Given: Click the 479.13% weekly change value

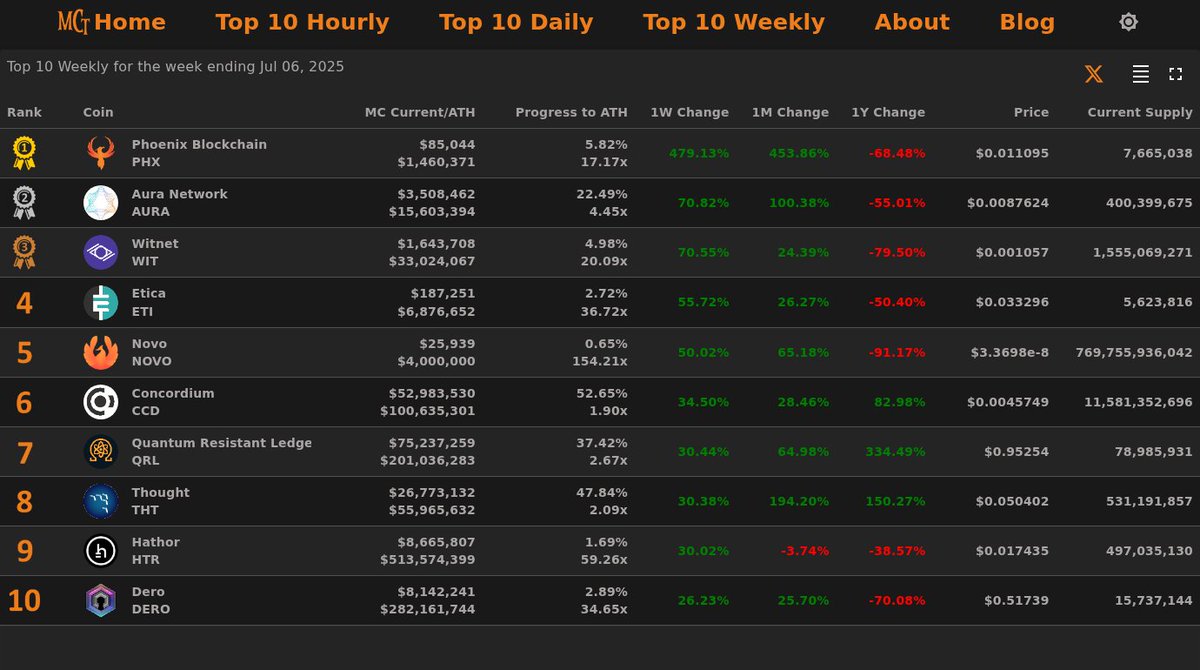Looking at the screenshot, I should (x=699, y=153).
